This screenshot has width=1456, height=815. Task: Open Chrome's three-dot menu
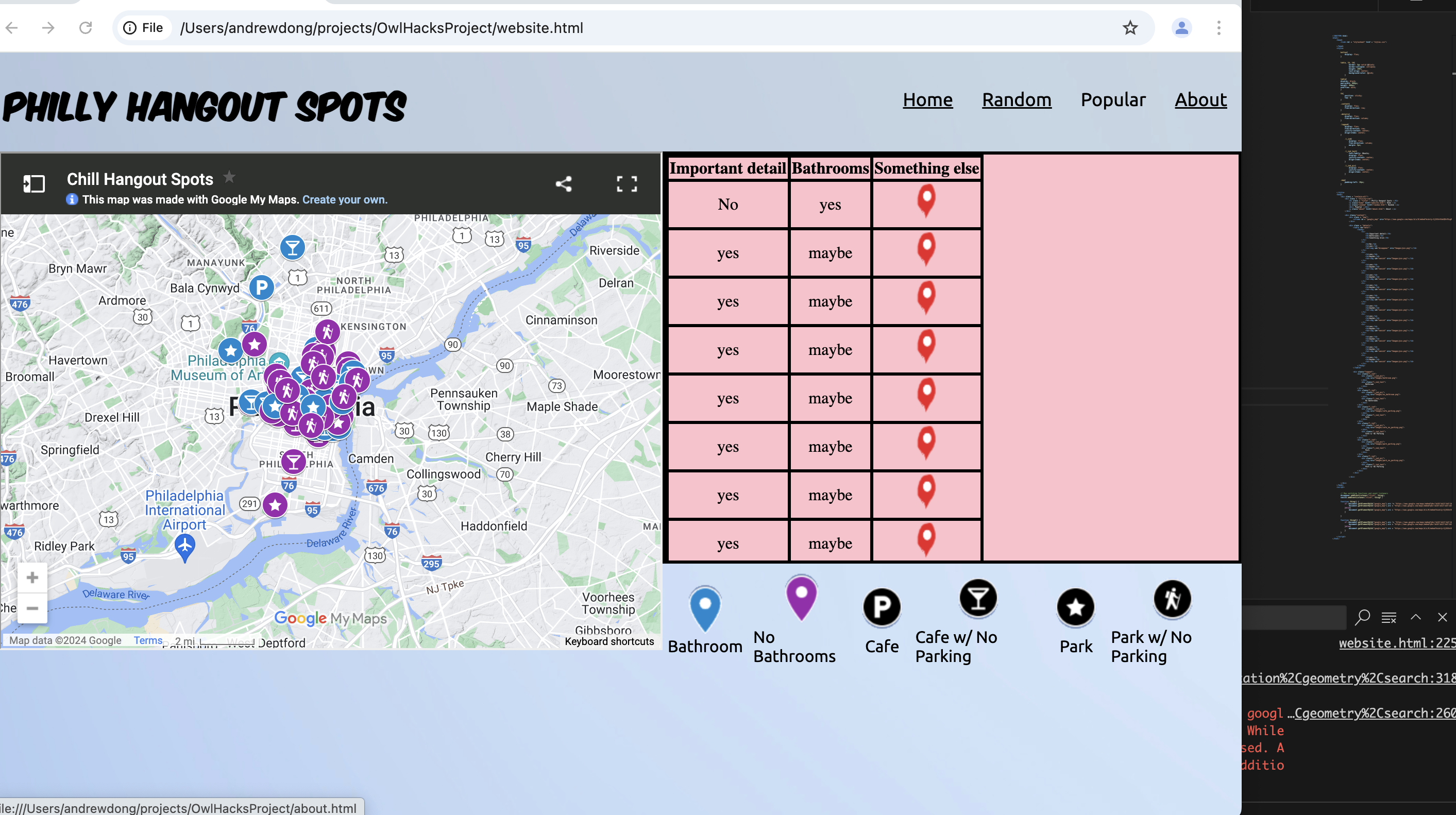point(1218,28)
